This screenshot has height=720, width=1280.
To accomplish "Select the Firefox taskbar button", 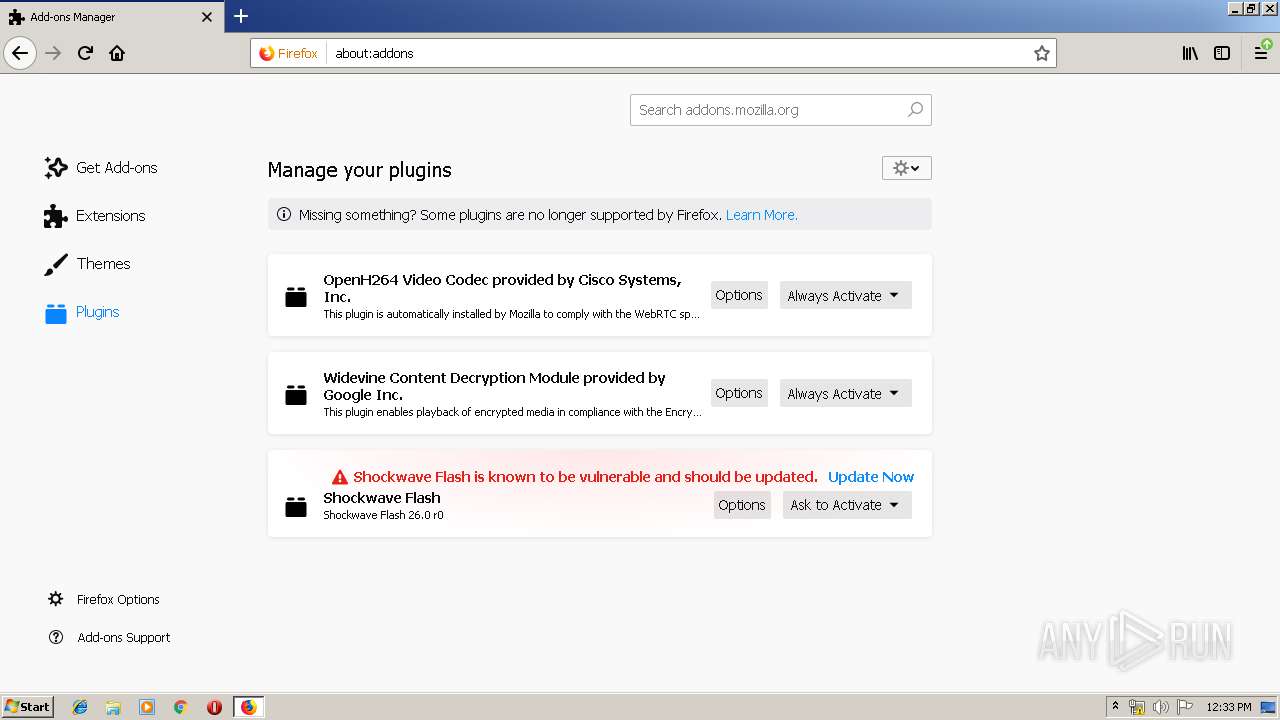I will click(x=248, y=707).
